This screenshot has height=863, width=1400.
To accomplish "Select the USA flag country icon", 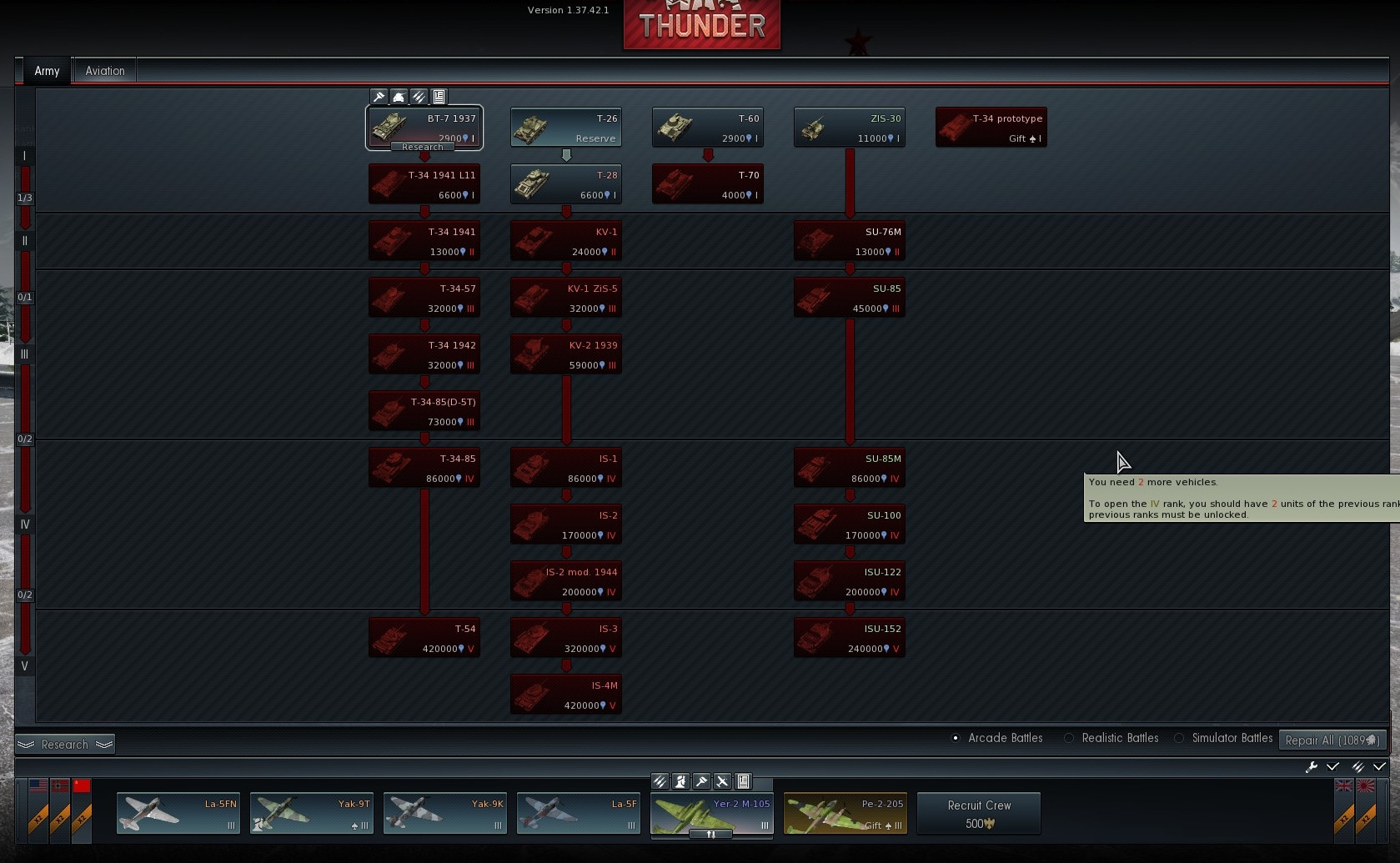I will click(38, 785).
